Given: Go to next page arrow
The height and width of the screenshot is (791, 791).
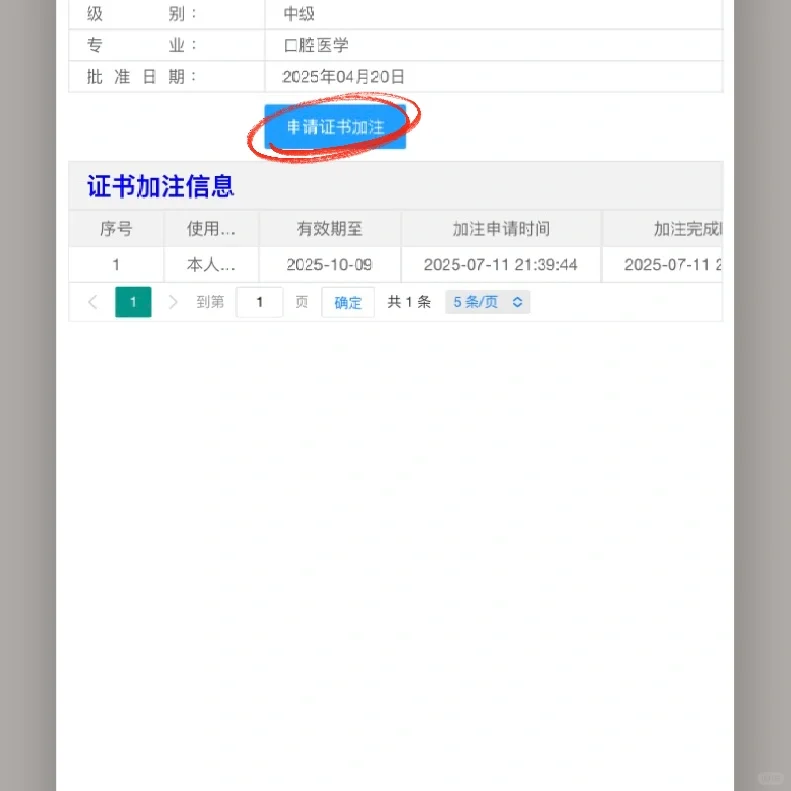Looking at the screenshot, I should (173, 302).
